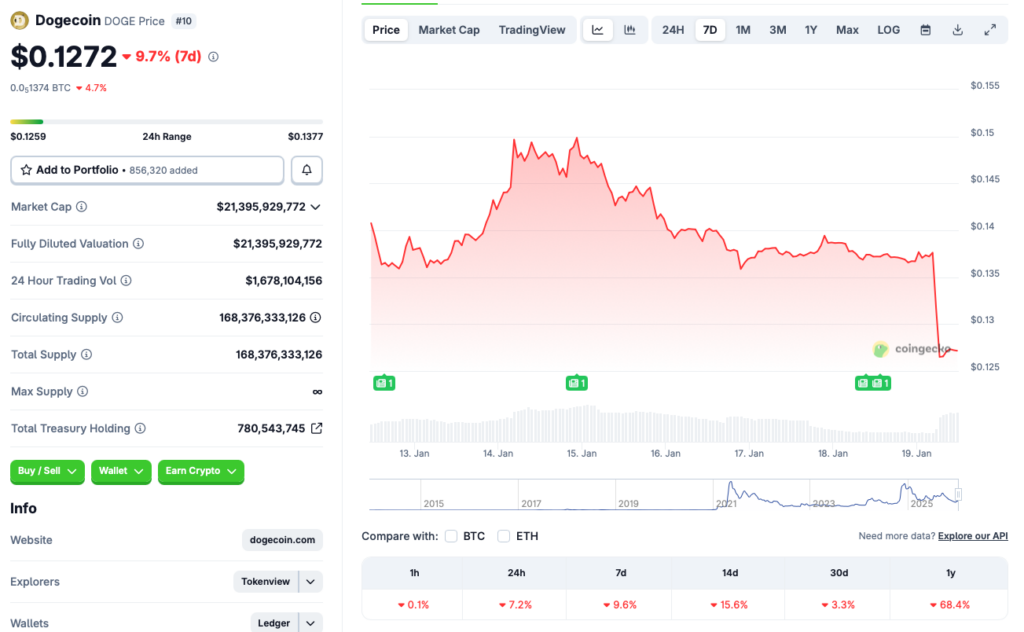Select the 1Y chart timeframe

click(811, 29)
